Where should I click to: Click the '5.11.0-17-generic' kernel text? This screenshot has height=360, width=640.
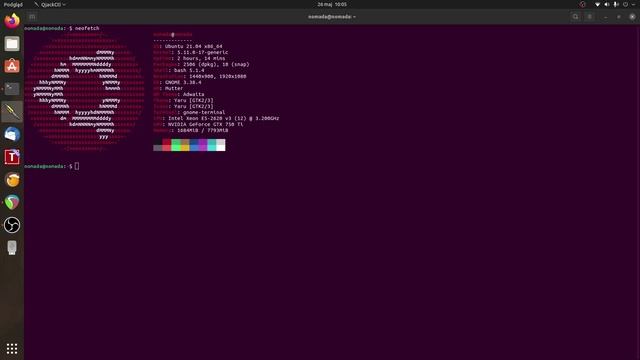(203, 52)
